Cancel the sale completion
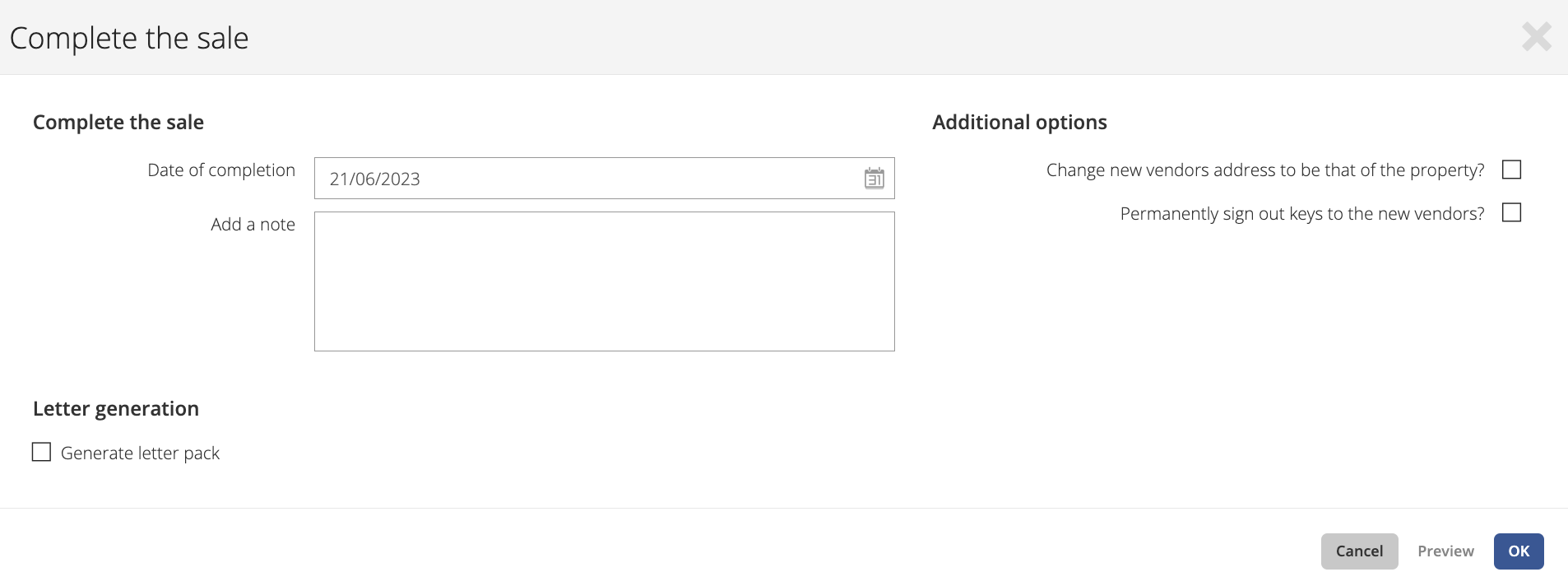 tap(1359, 551)
